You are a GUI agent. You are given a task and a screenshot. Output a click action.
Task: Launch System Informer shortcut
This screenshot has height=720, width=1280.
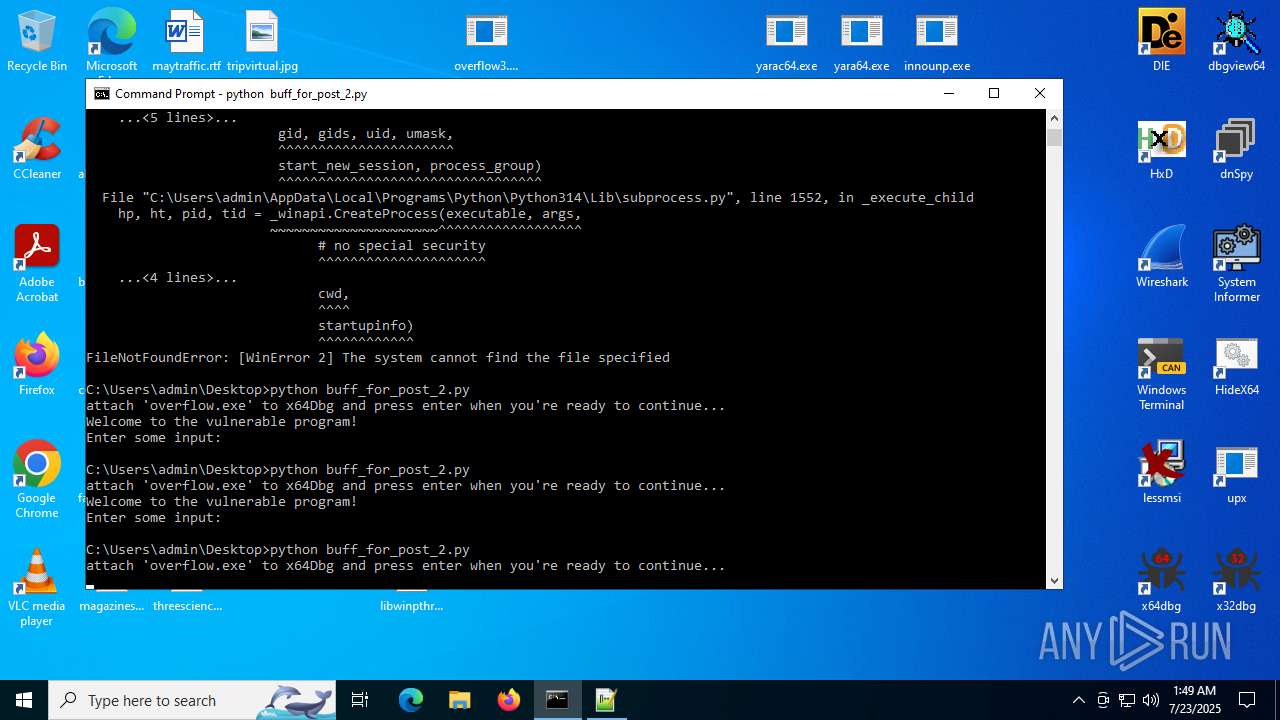point(1236,264)
